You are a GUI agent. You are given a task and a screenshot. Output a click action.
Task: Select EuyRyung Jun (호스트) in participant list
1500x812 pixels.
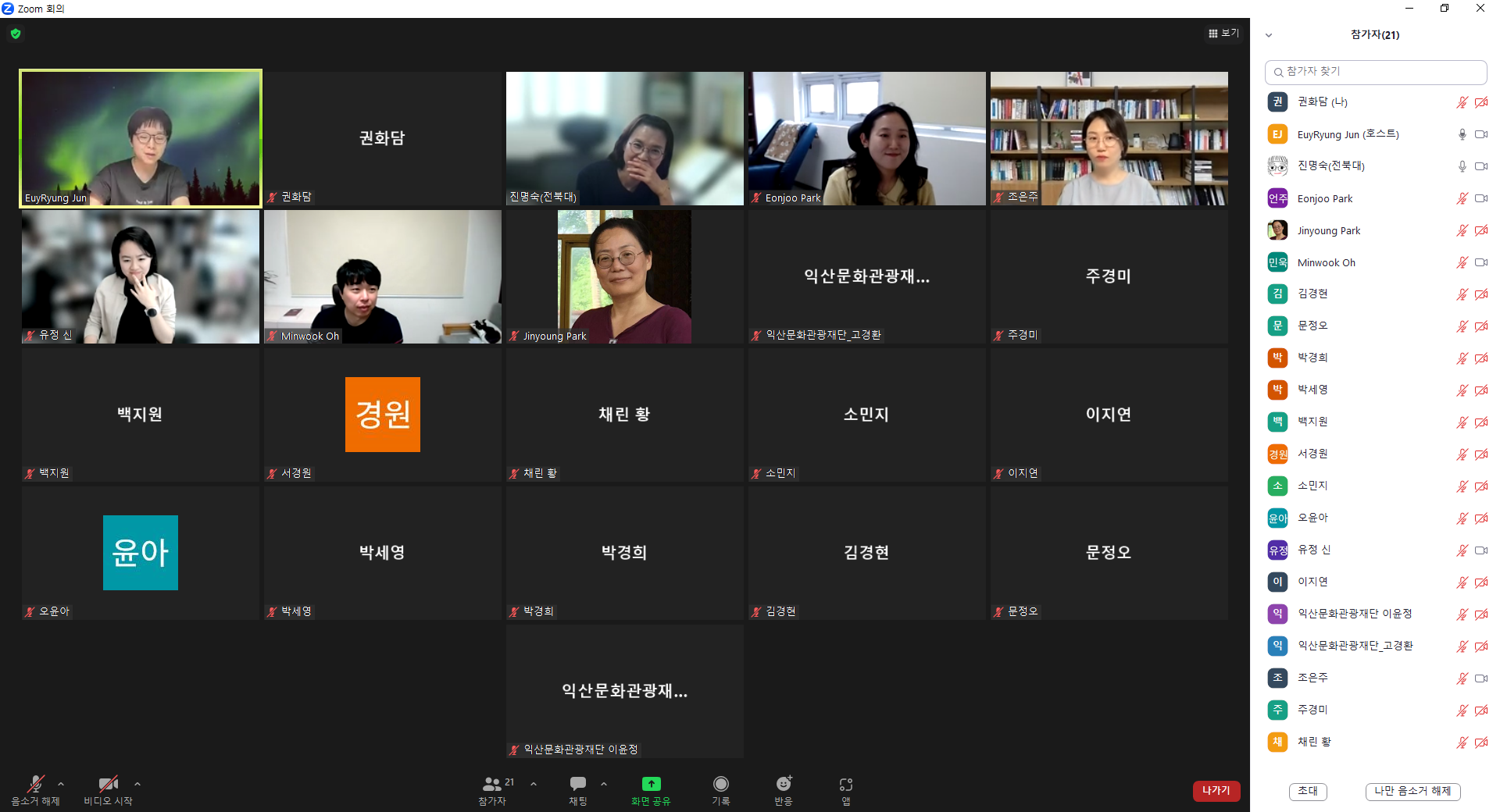[x=1348, y=134]
